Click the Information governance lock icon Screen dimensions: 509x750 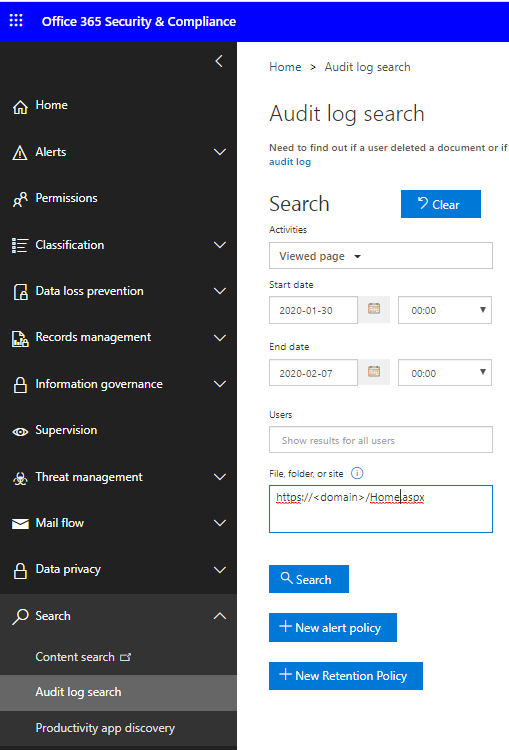(x=20, y=385)
